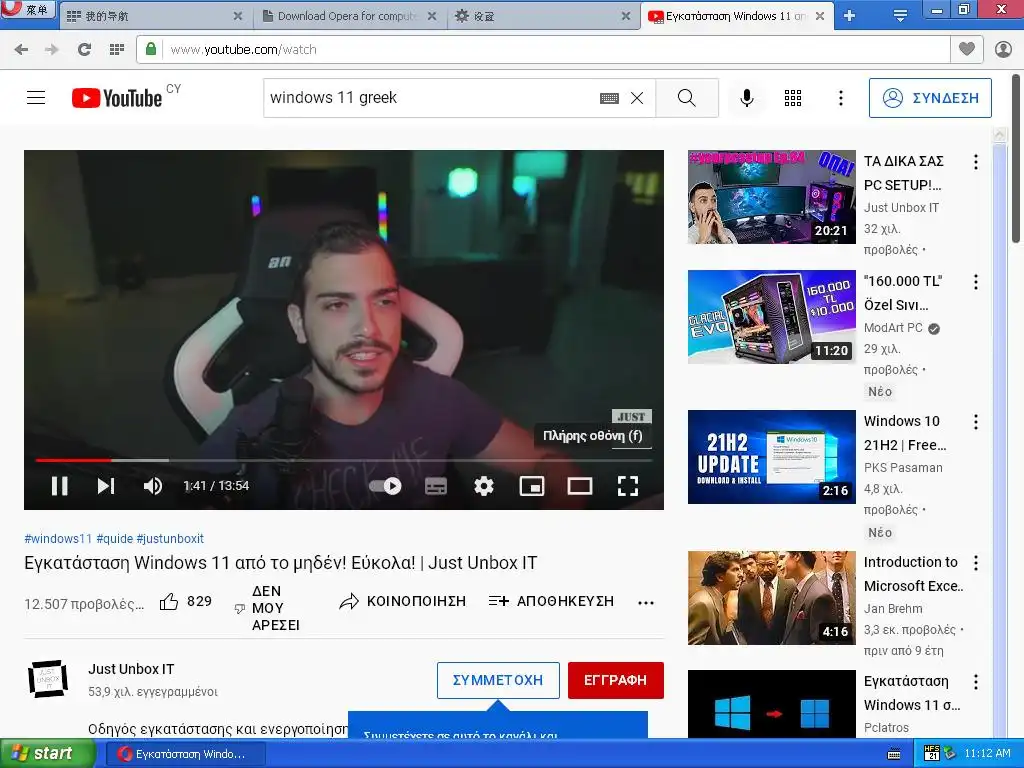Open the Just Unbox IT channel avatar
Viewport: 1024px width, 768px height.
click(x=48, y=679)
